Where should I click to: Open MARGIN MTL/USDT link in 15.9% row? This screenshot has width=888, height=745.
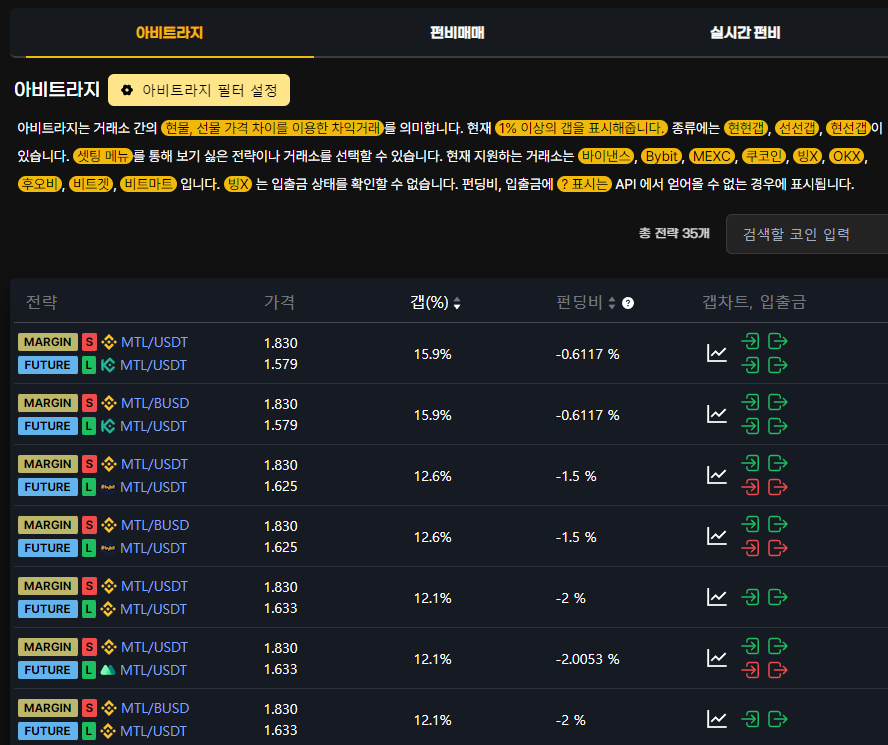(154, 342)
